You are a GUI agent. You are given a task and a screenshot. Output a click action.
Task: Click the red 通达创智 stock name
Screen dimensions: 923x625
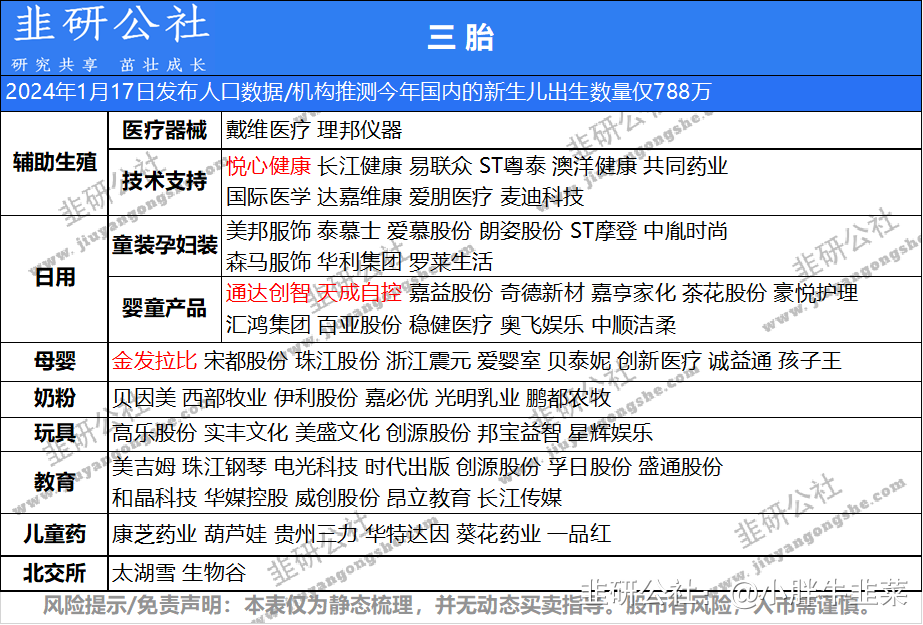click(x=269, y=293)
